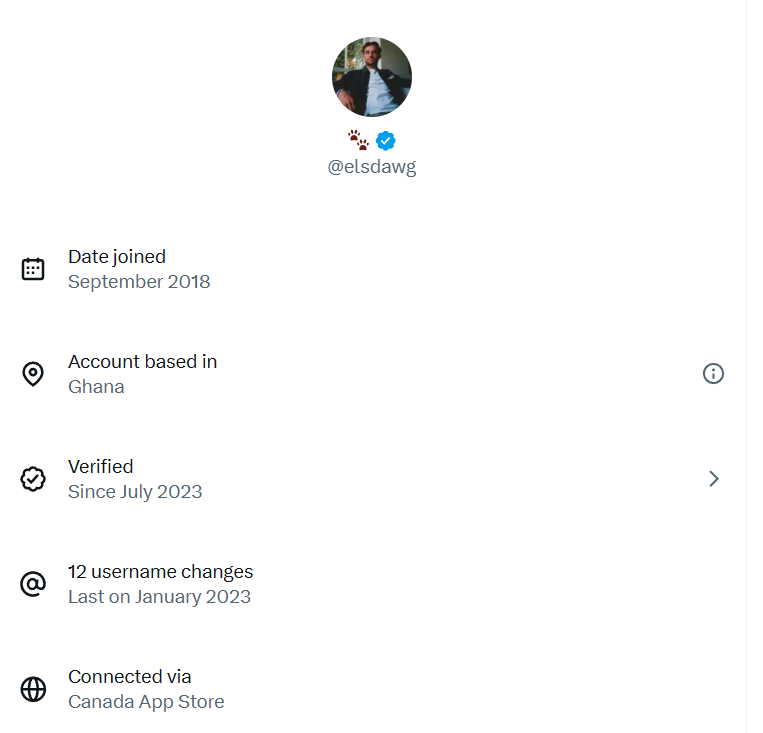
Task: Click the verified badge outline icon
Action: tap(33, 479)
